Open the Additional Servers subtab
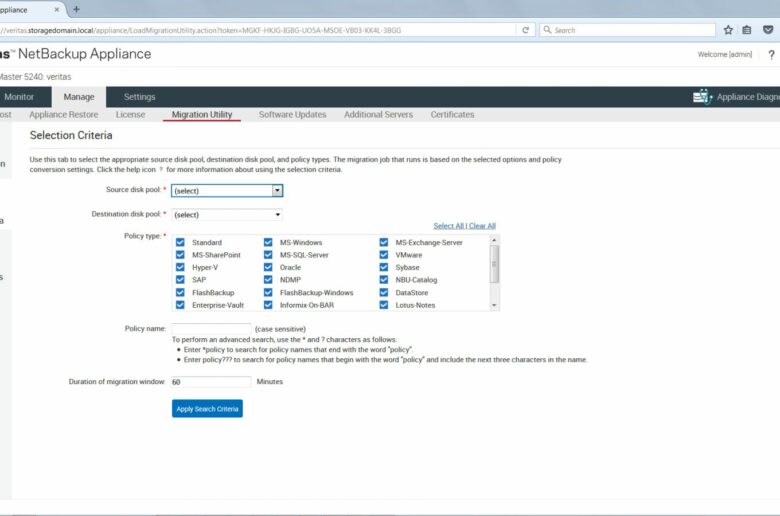Image resolution: width=780 pixels, height=516 pixels. (x=379, y=114)
